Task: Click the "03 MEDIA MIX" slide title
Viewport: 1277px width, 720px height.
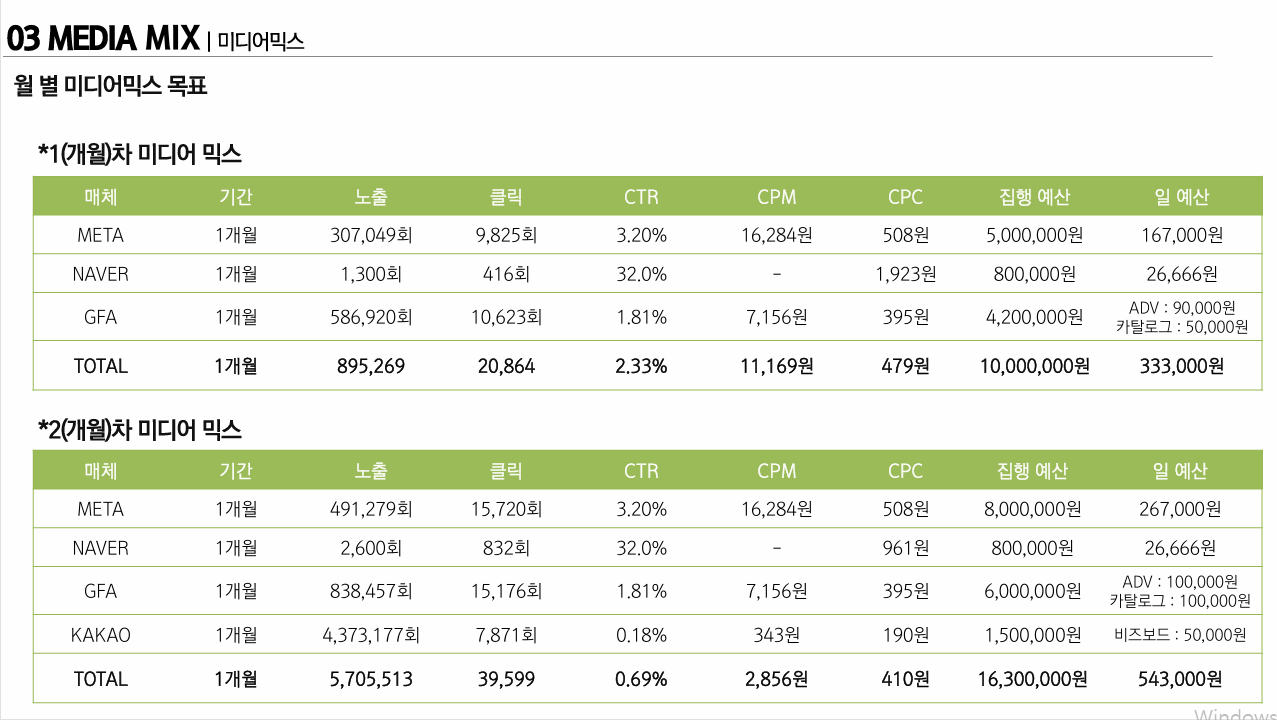Action: [103, 39]
